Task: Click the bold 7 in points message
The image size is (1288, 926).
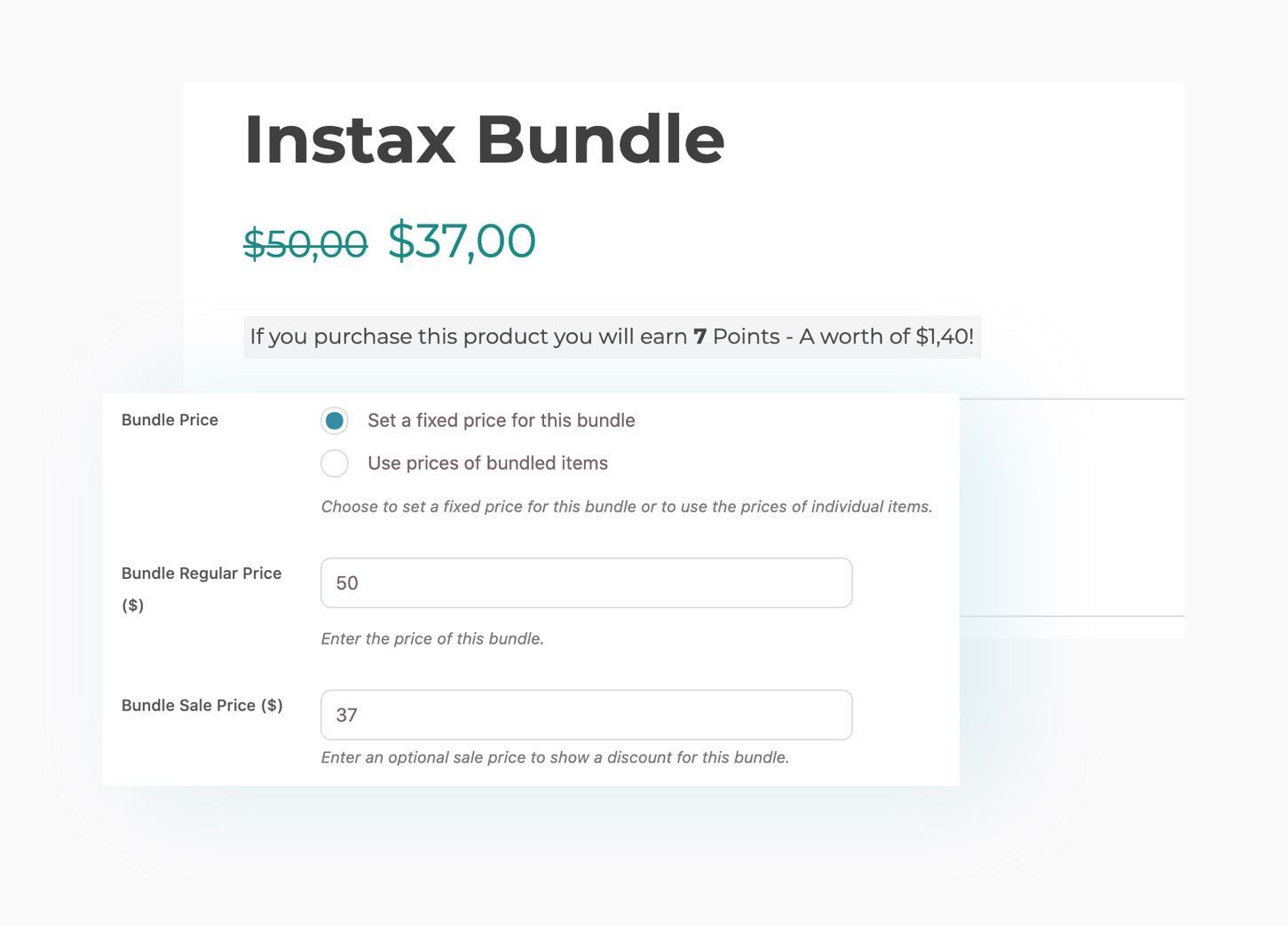Action: [x=700, y=337]
